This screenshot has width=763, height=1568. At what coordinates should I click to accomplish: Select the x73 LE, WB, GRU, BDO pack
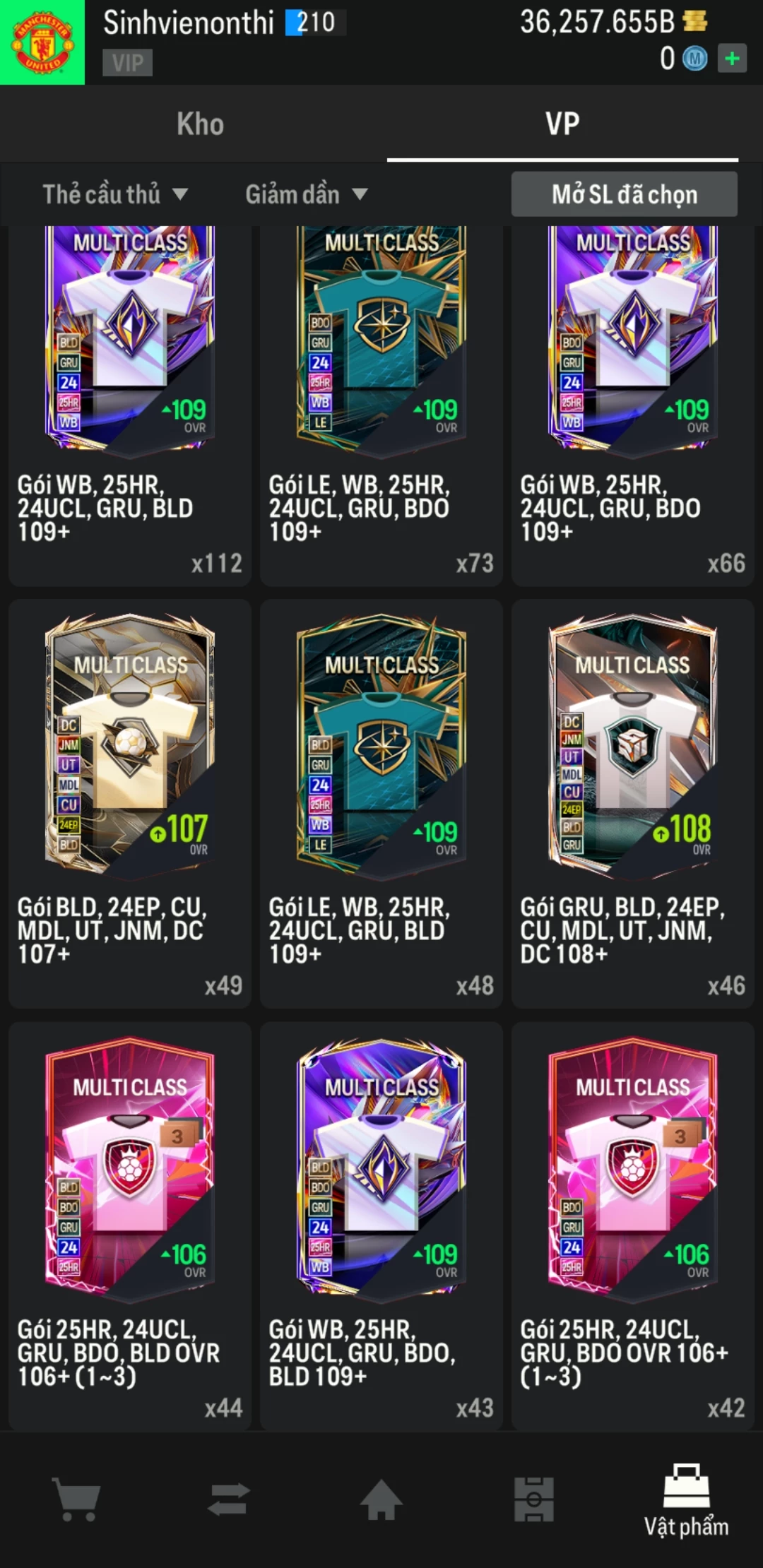pos(381,405)
